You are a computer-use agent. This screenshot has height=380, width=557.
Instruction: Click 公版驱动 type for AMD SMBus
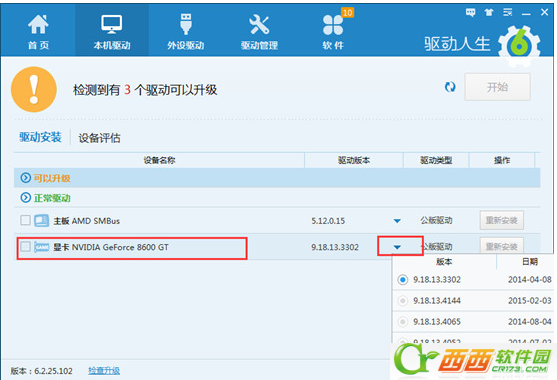point(436,221)
